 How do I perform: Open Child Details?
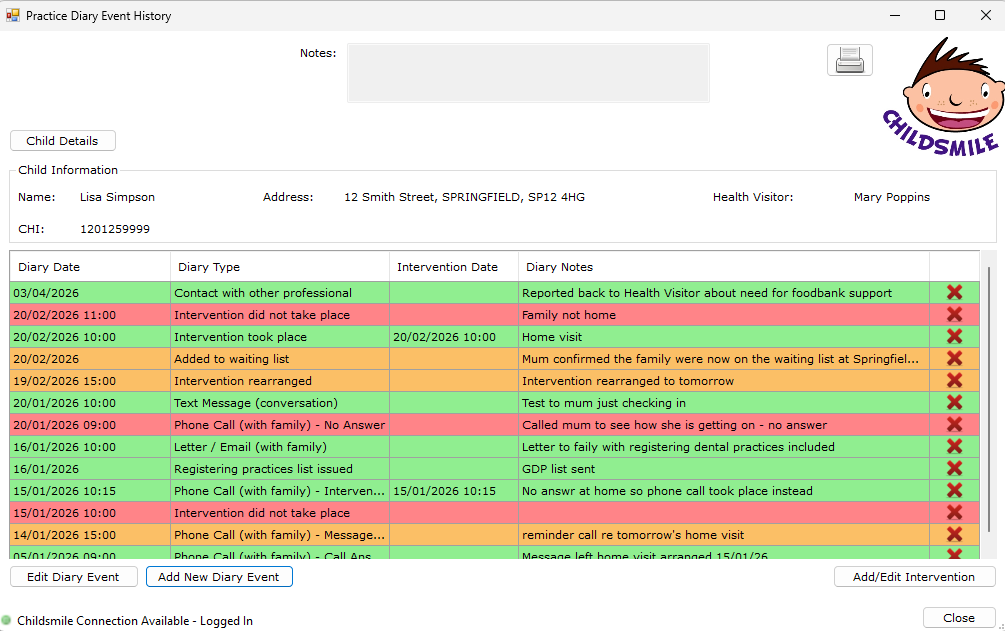62,141
